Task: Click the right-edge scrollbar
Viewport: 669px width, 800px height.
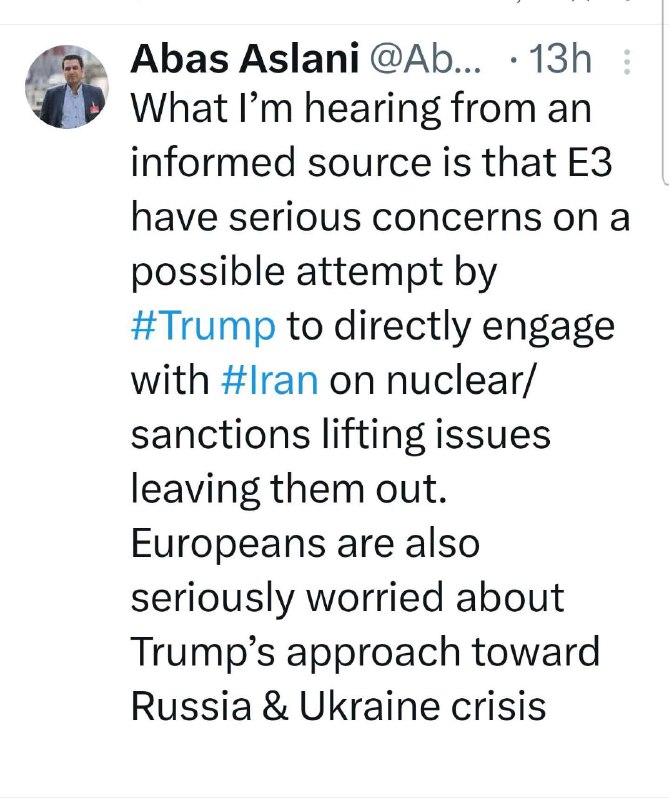Action: [x=665, y=92]
